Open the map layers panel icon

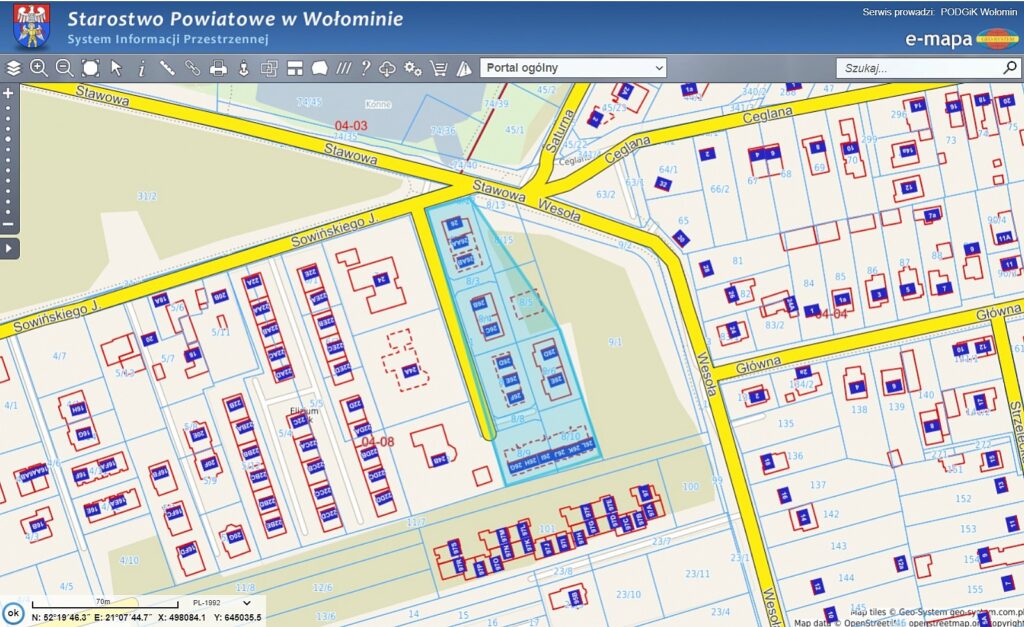tap(13, 68)
